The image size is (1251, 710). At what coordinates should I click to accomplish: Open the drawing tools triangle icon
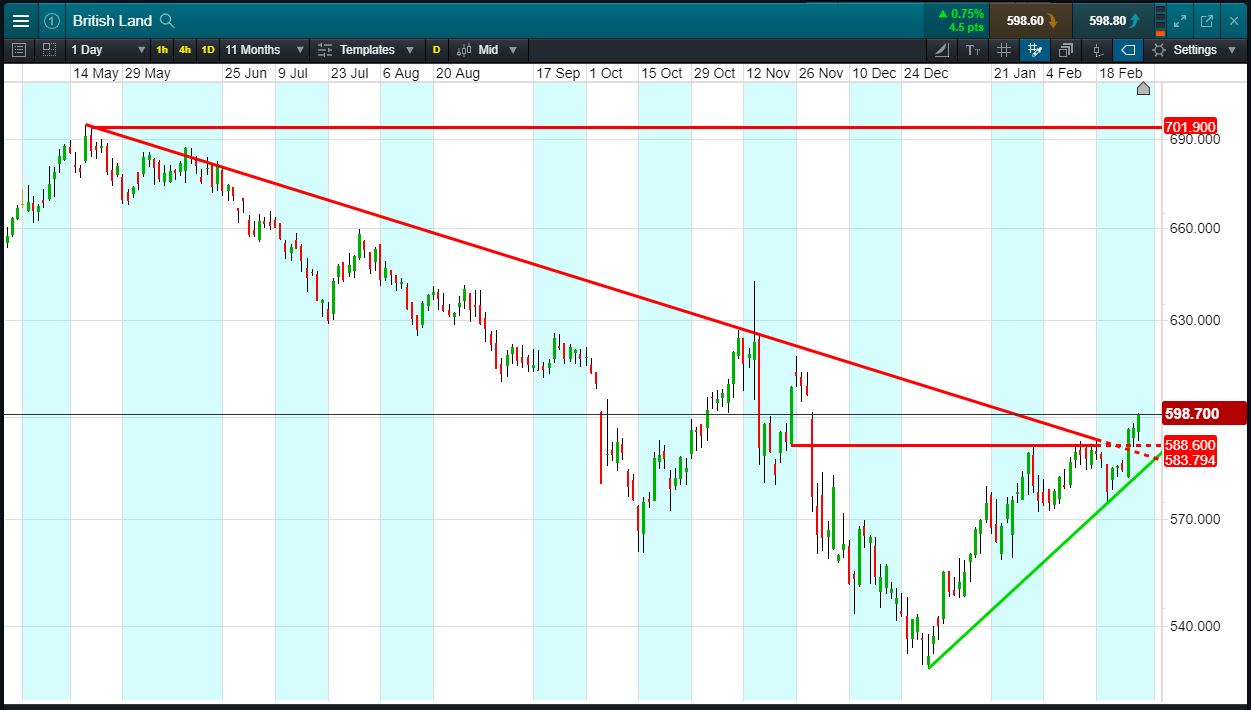[942, 49]
